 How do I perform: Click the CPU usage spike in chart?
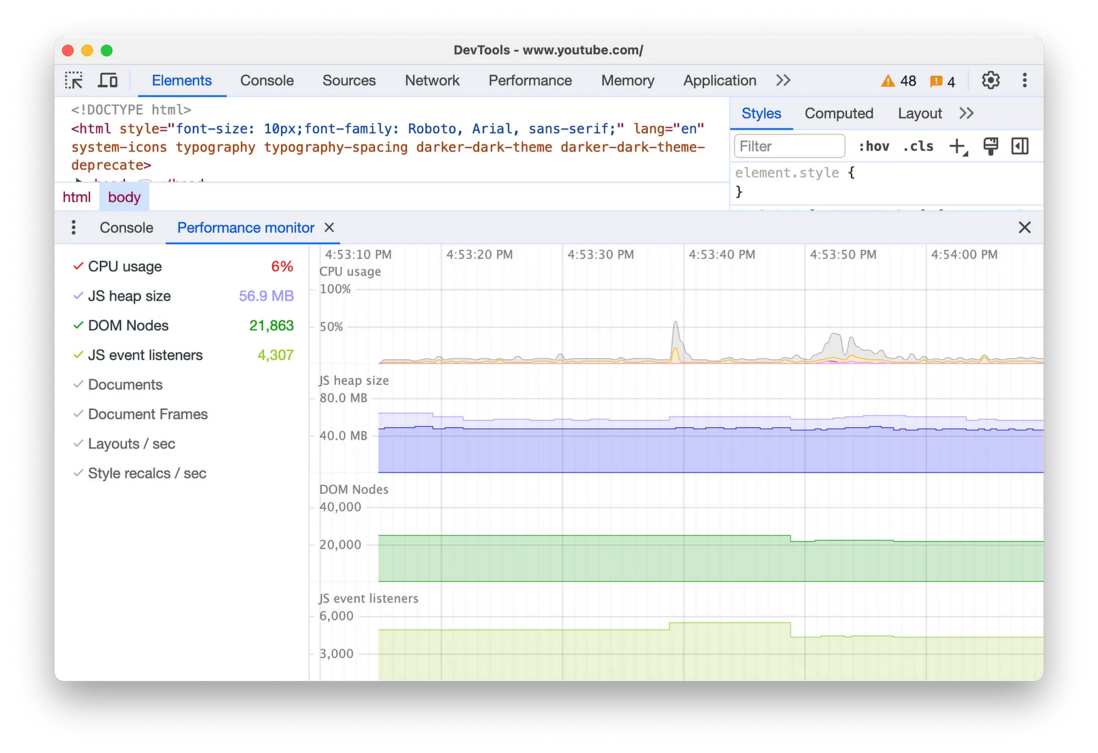(x=676, y=340)
